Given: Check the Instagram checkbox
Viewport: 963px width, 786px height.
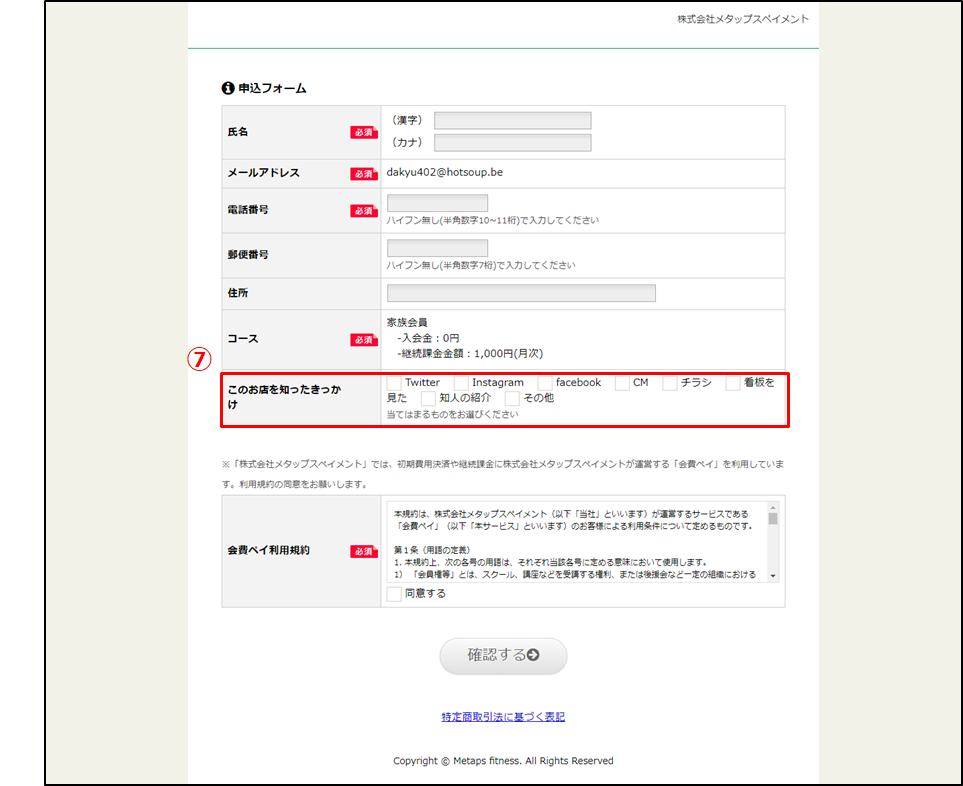Looking at the screenshot, I should click(x=461, y=383).
